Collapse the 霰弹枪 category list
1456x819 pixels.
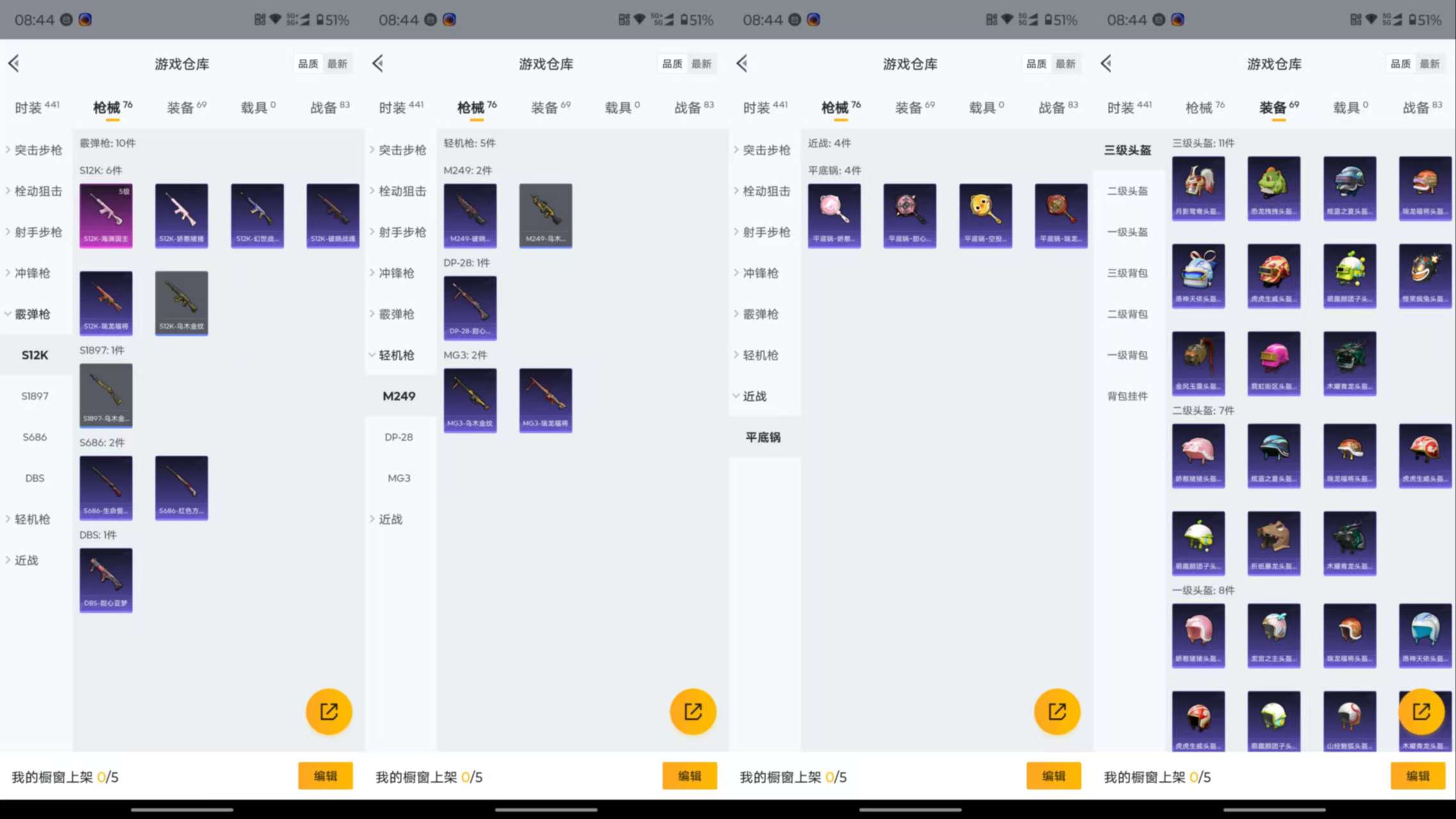tap(33, 314)
